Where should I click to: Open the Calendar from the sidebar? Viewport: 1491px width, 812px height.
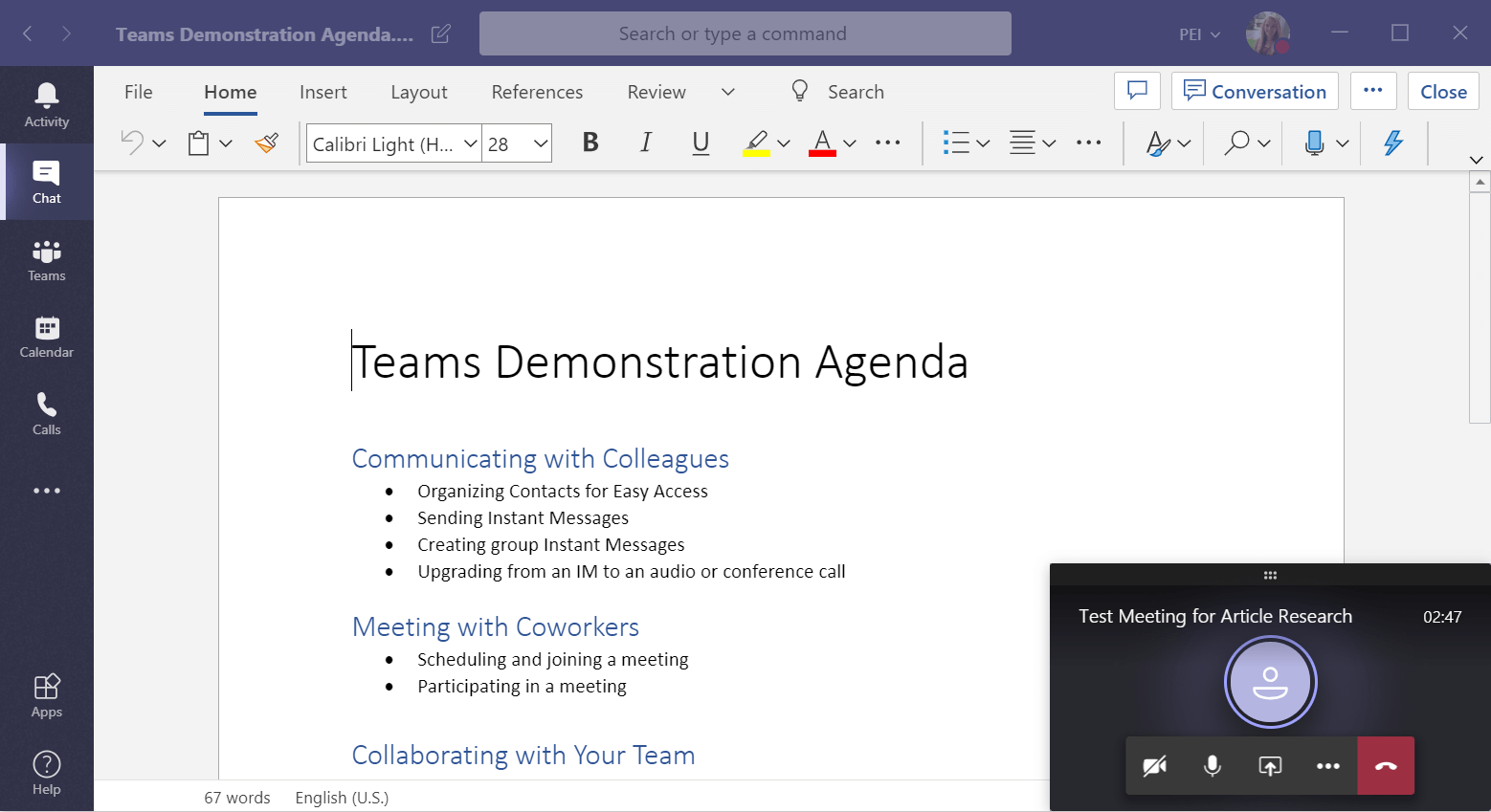pos(45,337)
